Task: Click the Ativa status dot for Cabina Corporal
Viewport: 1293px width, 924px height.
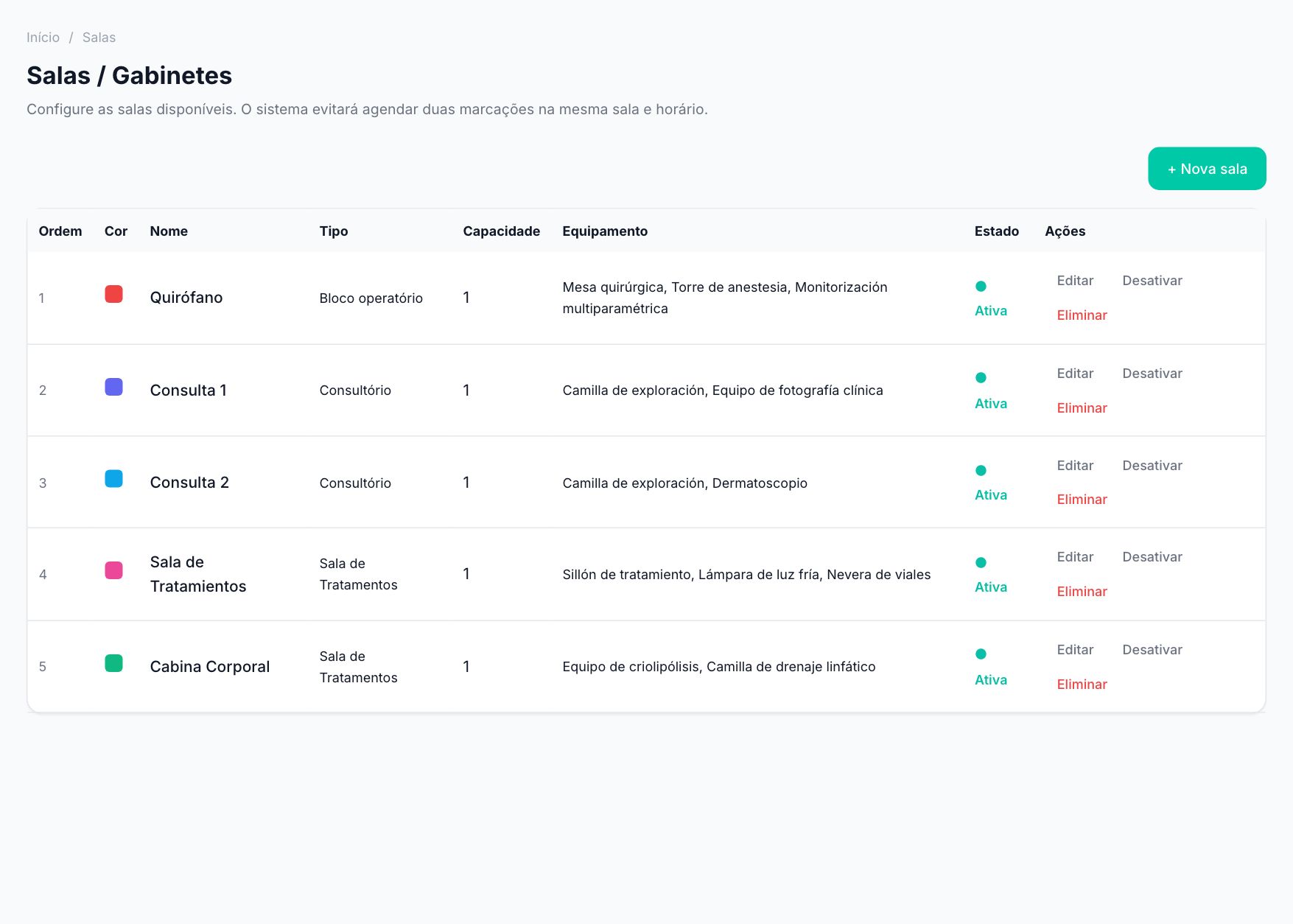Action: [981, 654]
